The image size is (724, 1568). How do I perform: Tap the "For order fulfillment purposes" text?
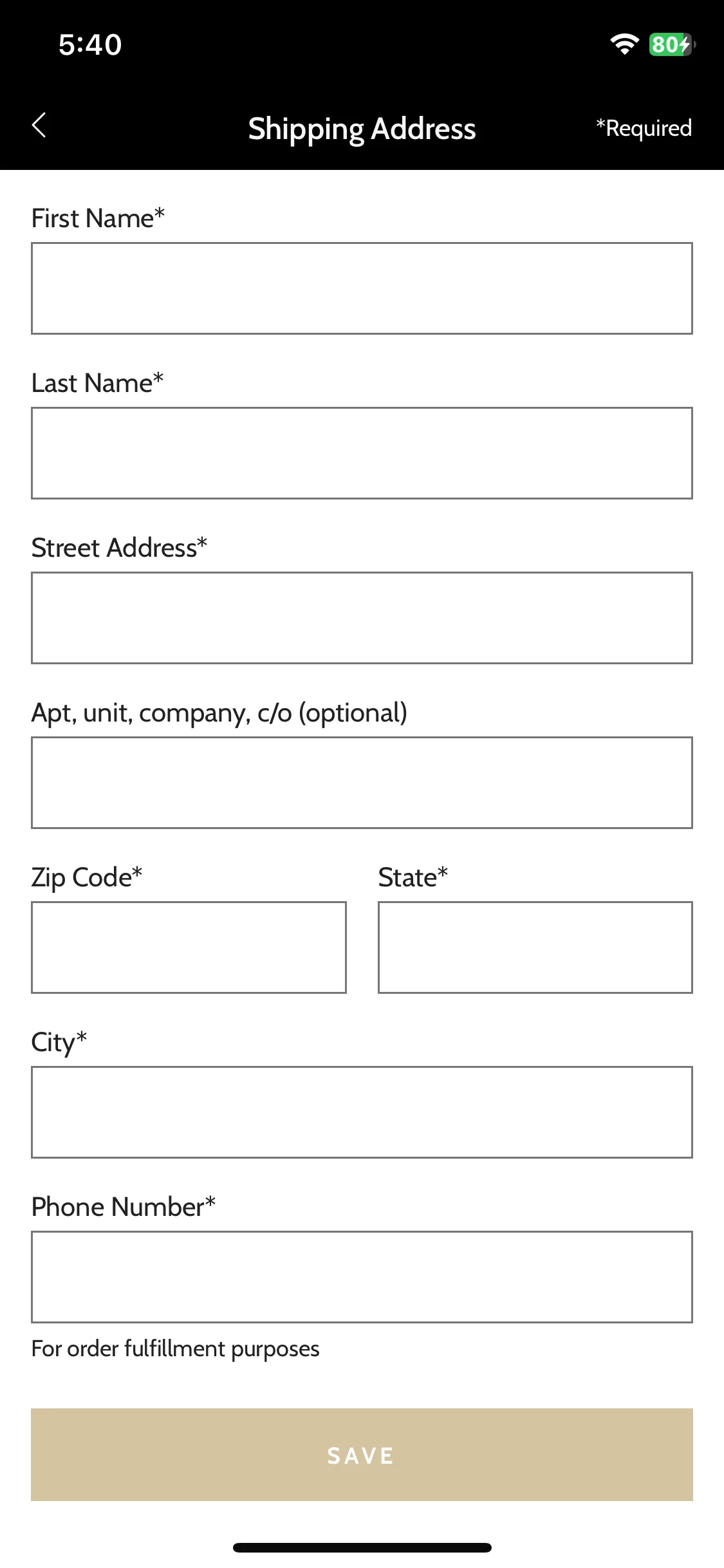coord(175,1349)
